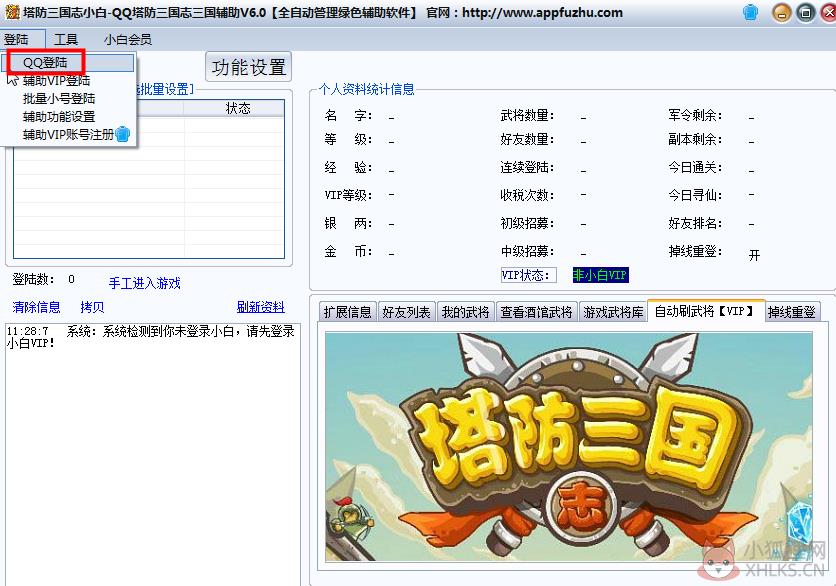This screenshot has width=836, height=586.
Task: Click the 银两 label
Action: (x=349, y=223)
